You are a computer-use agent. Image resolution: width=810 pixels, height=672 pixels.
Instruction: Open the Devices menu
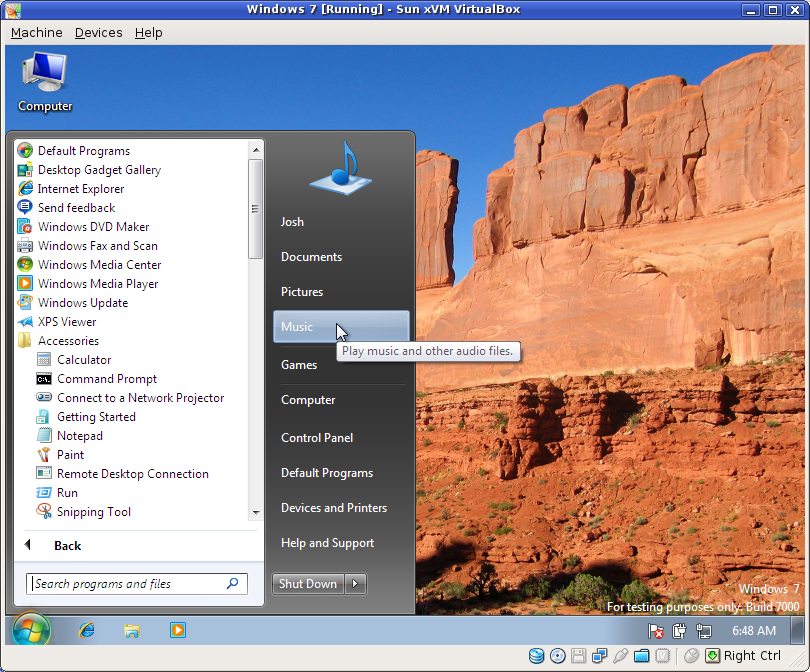coord(98,32)
